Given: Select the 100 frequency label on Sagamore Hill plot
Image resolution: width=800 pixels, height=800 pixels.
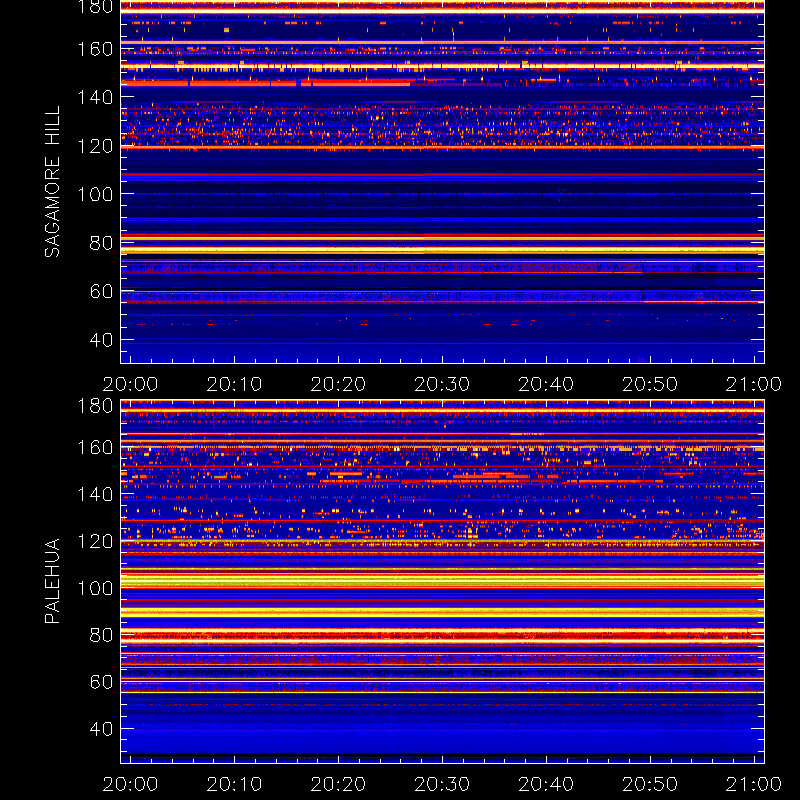Looking at the screenshot, I should click(95, 194).
